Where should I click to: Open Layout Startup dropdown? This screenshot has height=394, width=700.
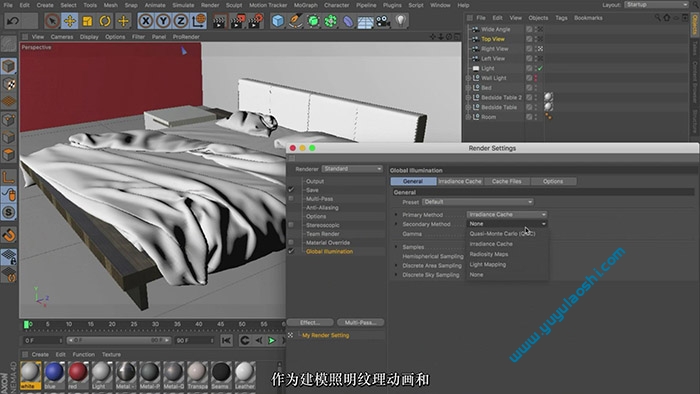coord(656,4)
